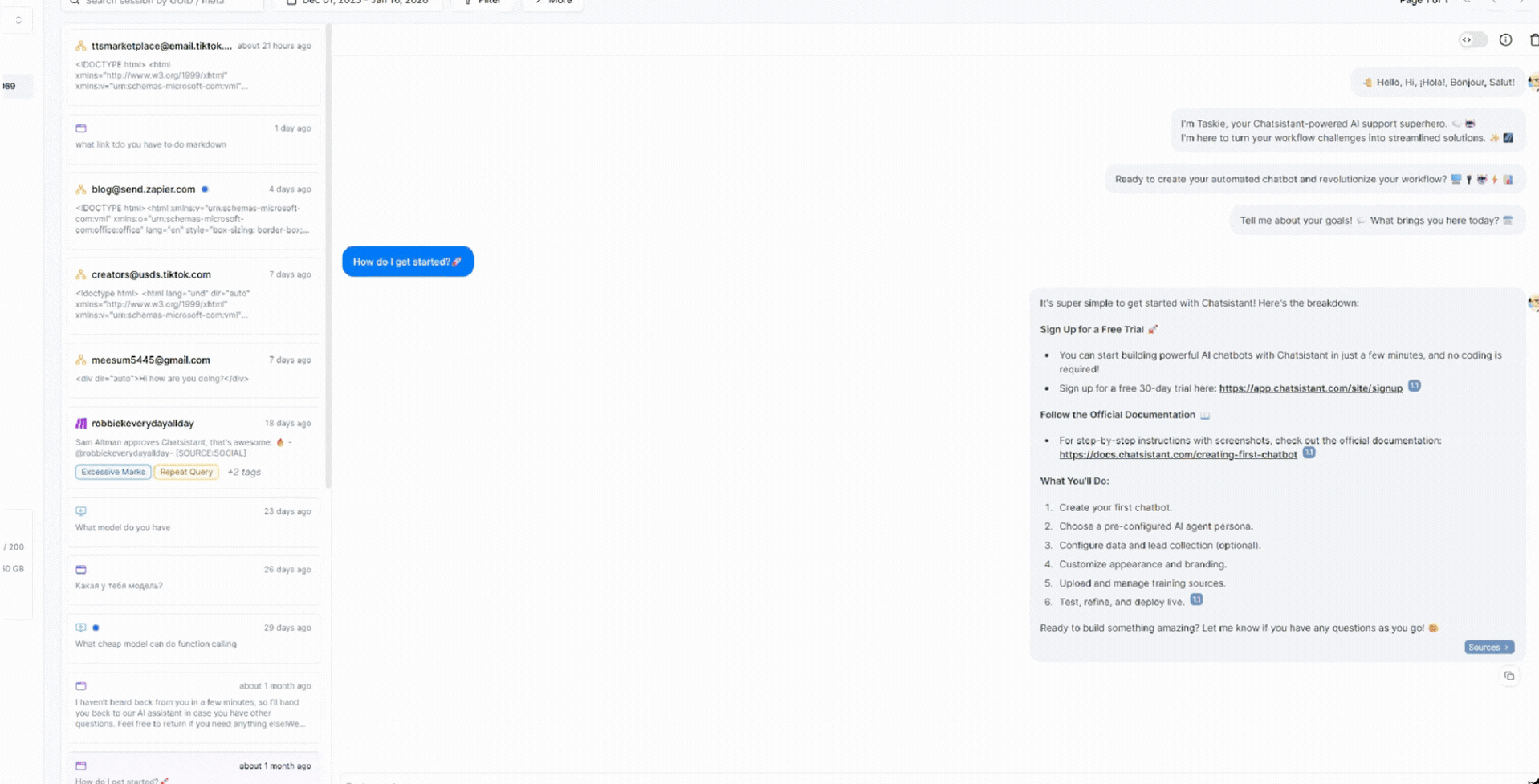The image size is (1539, 784).
Task: Click the '18 days ago' timestamp
Action: (287, 423)
